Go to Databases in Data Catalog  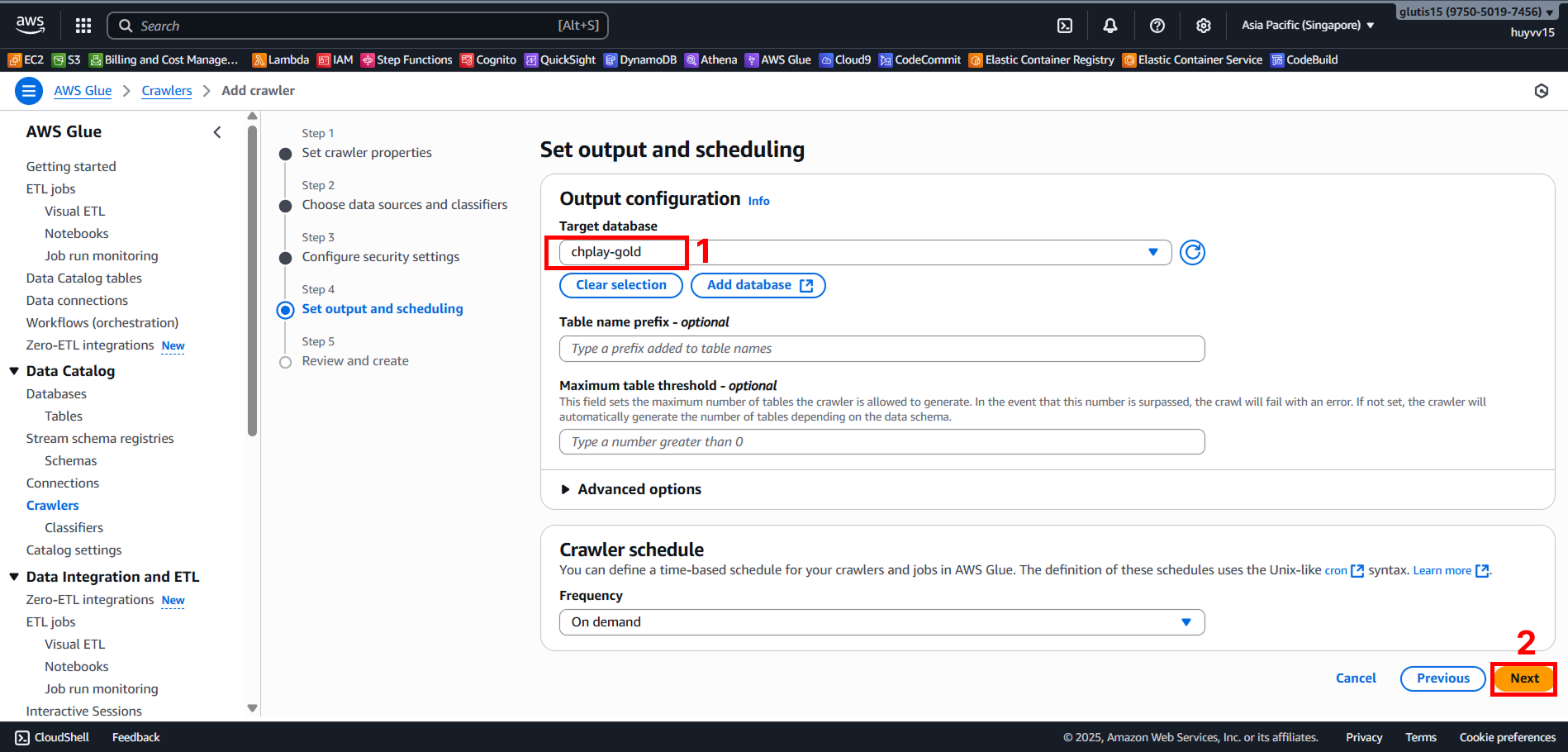pyautogui.click(x=56, y=394)
